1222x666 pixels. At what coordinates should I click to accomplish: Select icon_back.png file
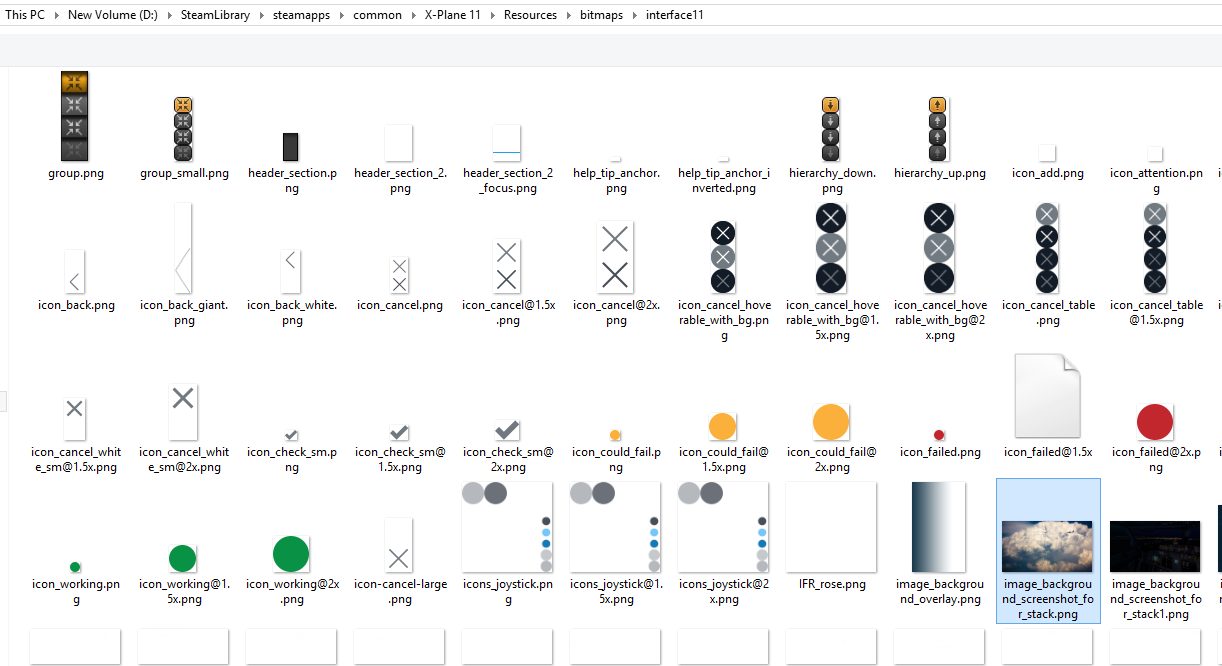(75, 272)
